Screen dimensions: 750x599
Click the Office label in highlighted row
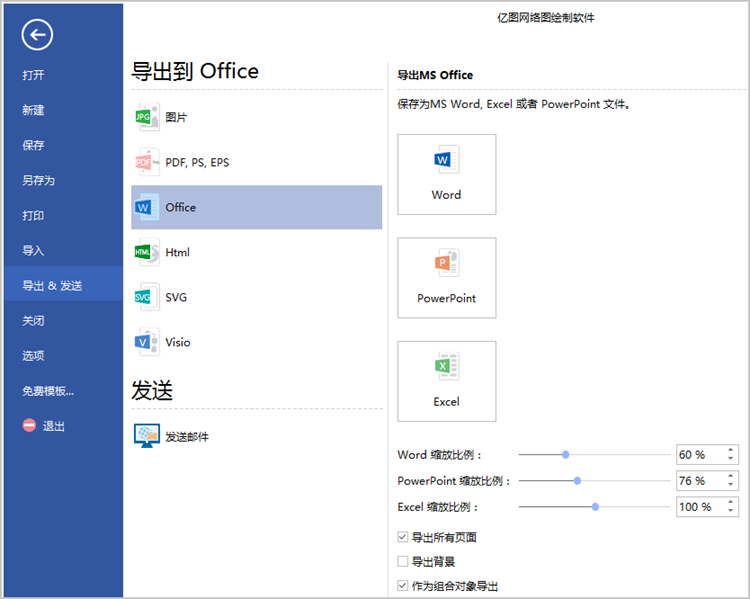(x=181, y=208)
